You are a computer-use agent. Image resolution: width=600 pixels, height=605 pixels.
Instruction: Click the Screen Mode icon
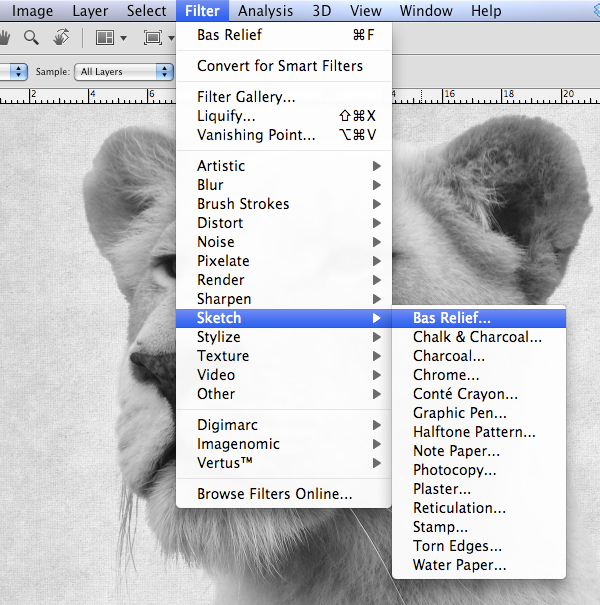point(153,38)
